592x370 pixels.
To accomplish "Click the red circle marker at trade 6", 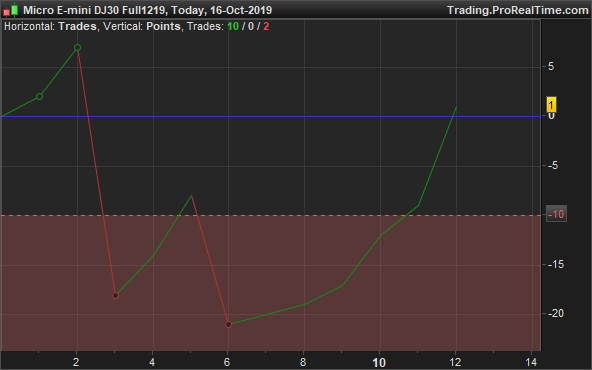I will click(228, 324).
